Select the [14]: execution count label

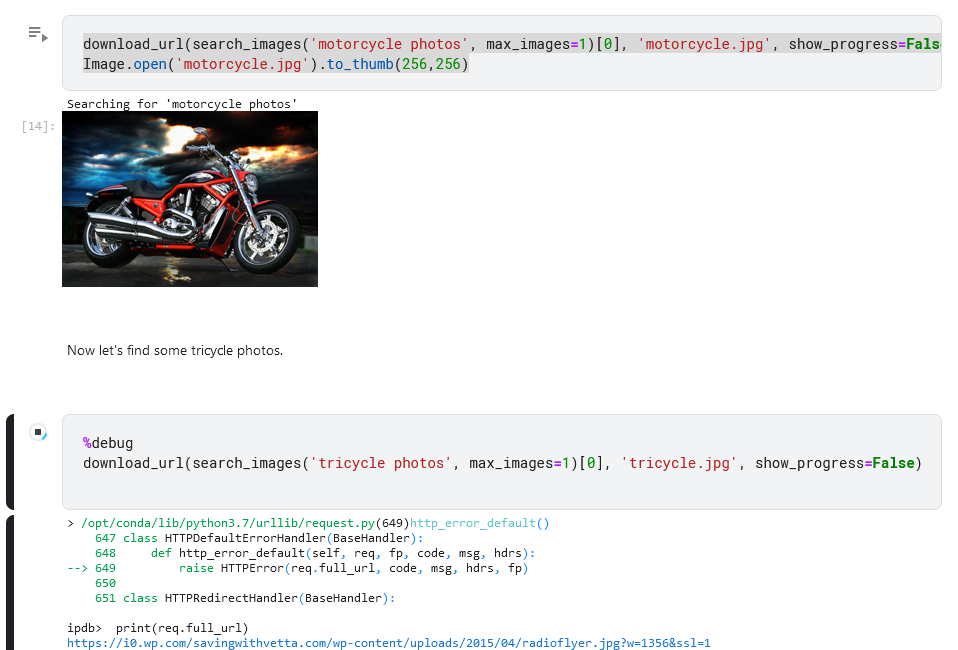[x=38, y=126]
